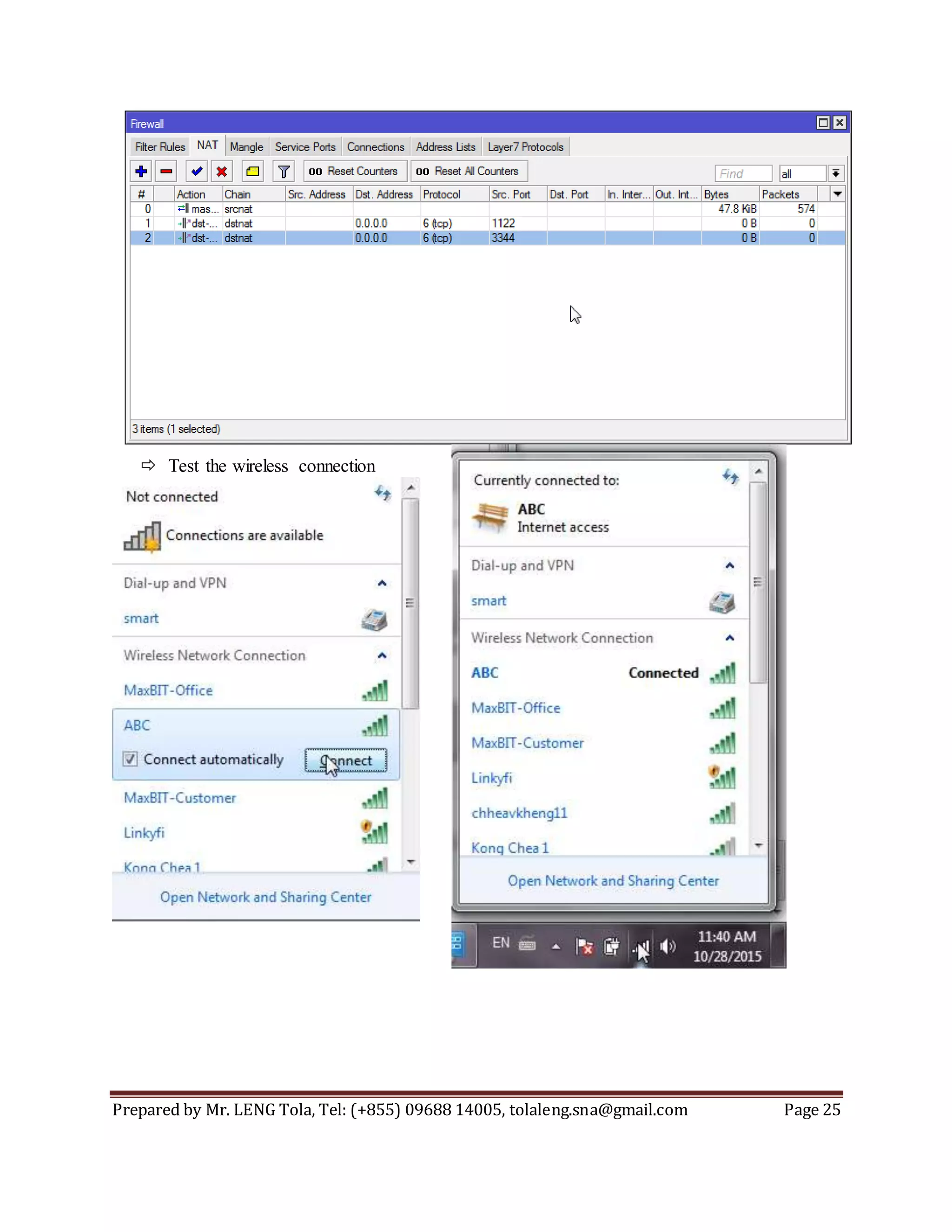The height and width of the screenshot is (1232, 952).
Task: Open the Address Lists tab
Action: coord(445,147)
